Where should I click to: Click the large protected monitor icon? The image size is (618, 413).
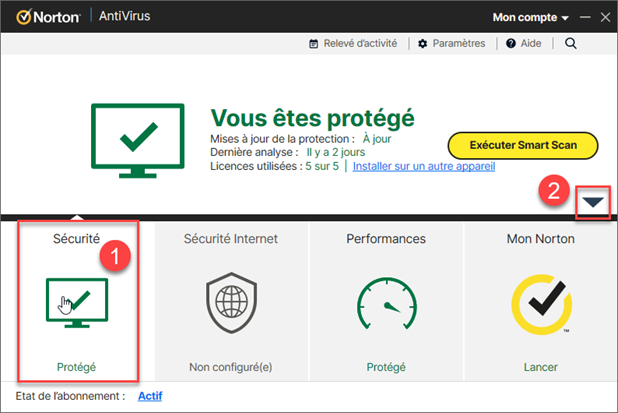[x=138, y=140]
